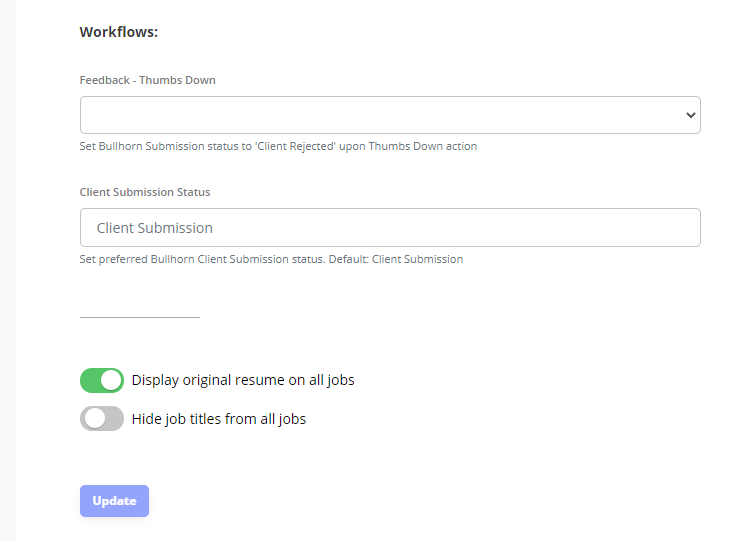
Task: Click the 'Default: Client Submission' hint text
Action: tap(396, 259)
